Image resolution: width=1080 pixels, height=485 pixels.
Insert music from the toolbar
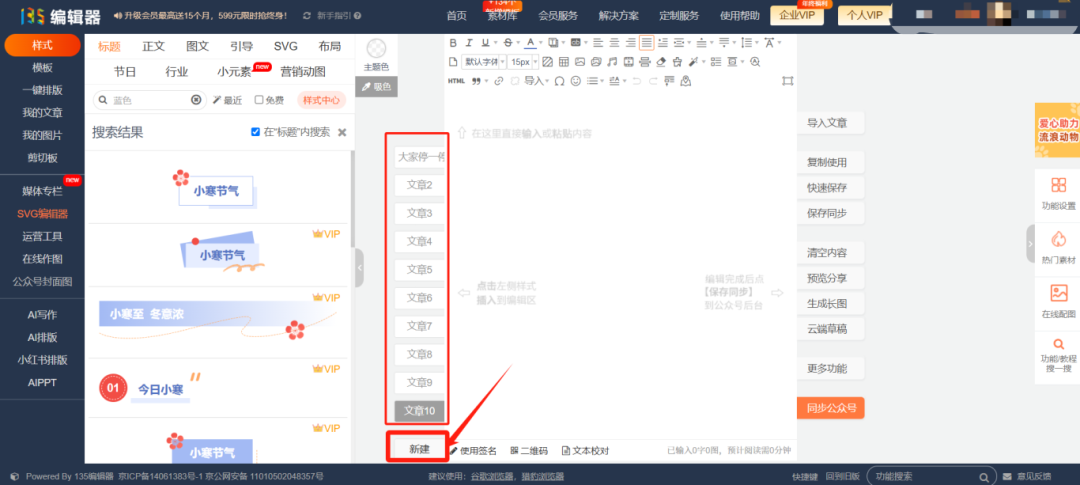tap(612, 62)
